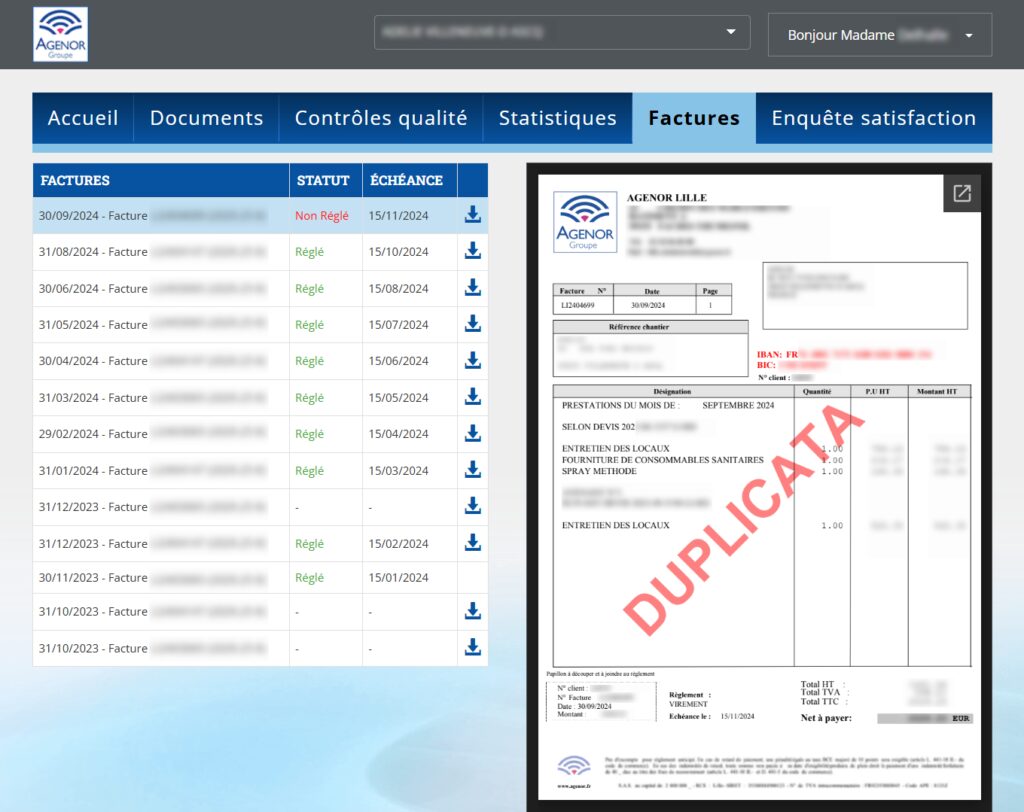Click the 15/11/2024 due date
Screen dimensions: 1024x812
pyautogui.click(x=398, y=216)
